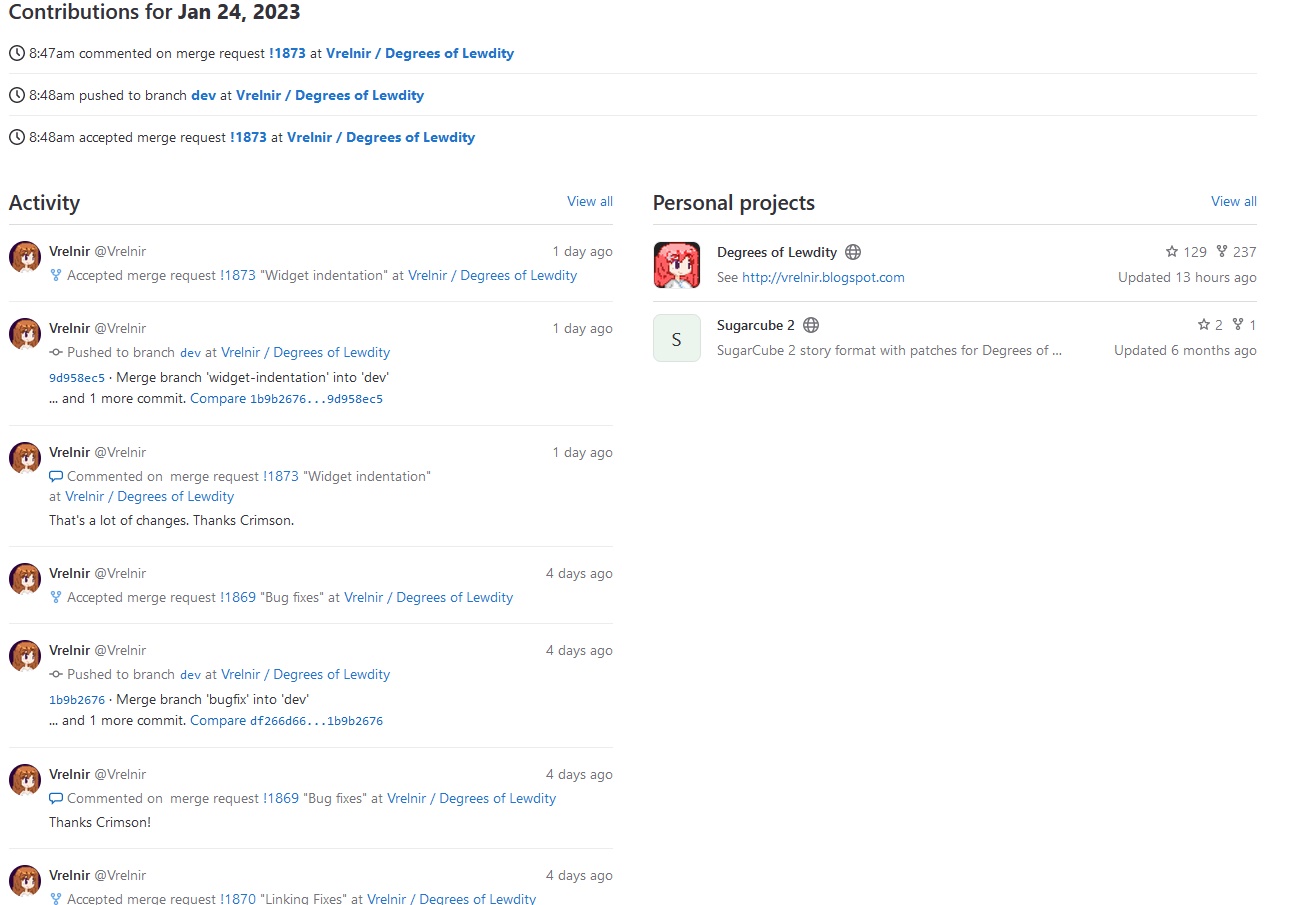This screenshot has width=1314, height=905.
Task: Open View all link under Activity
Action: pyautogui.click(x=589, y=201)
